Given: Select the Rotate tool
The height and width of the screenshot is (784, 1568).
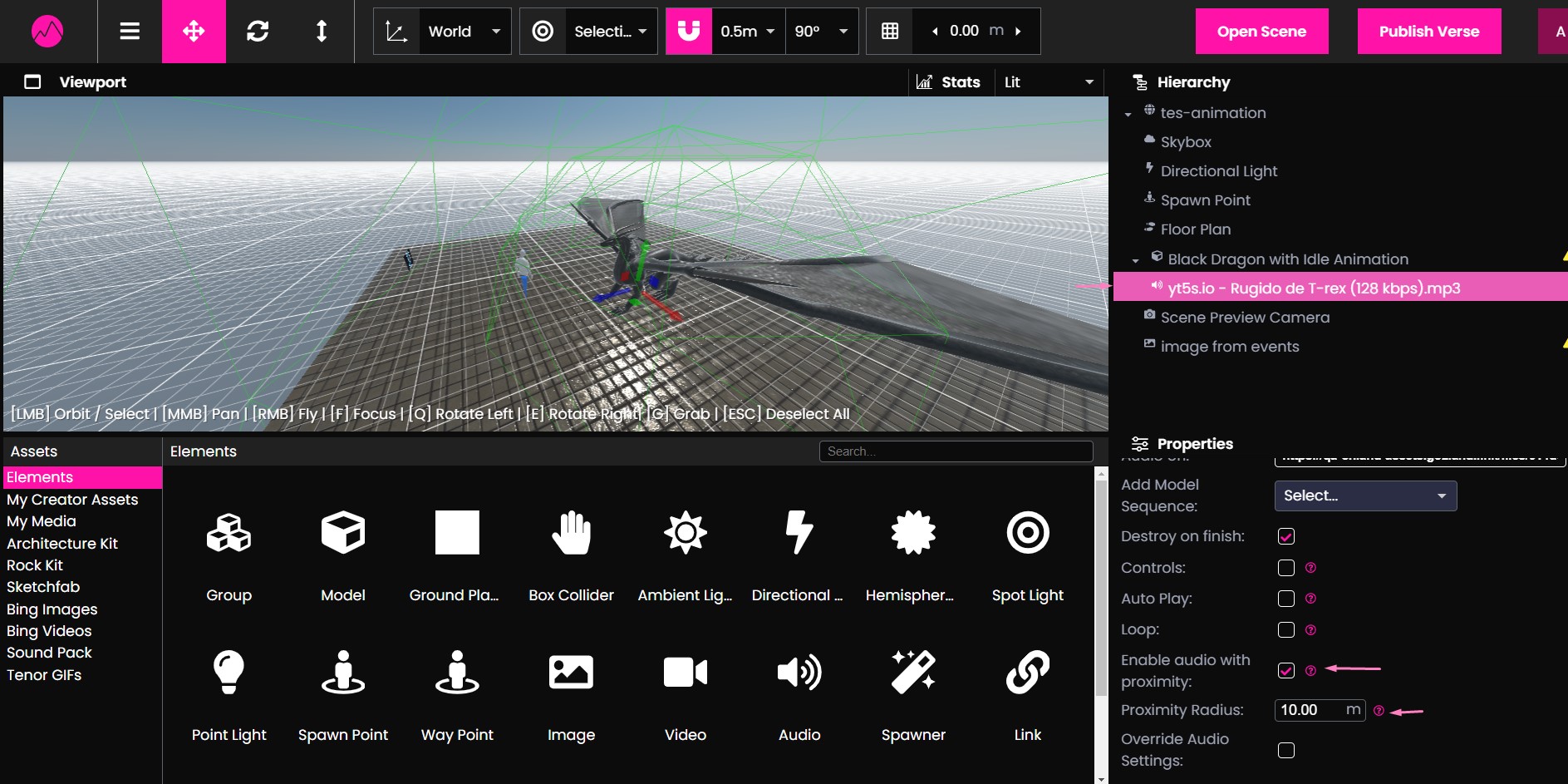Looking at the screenshot, I should 258,32.
